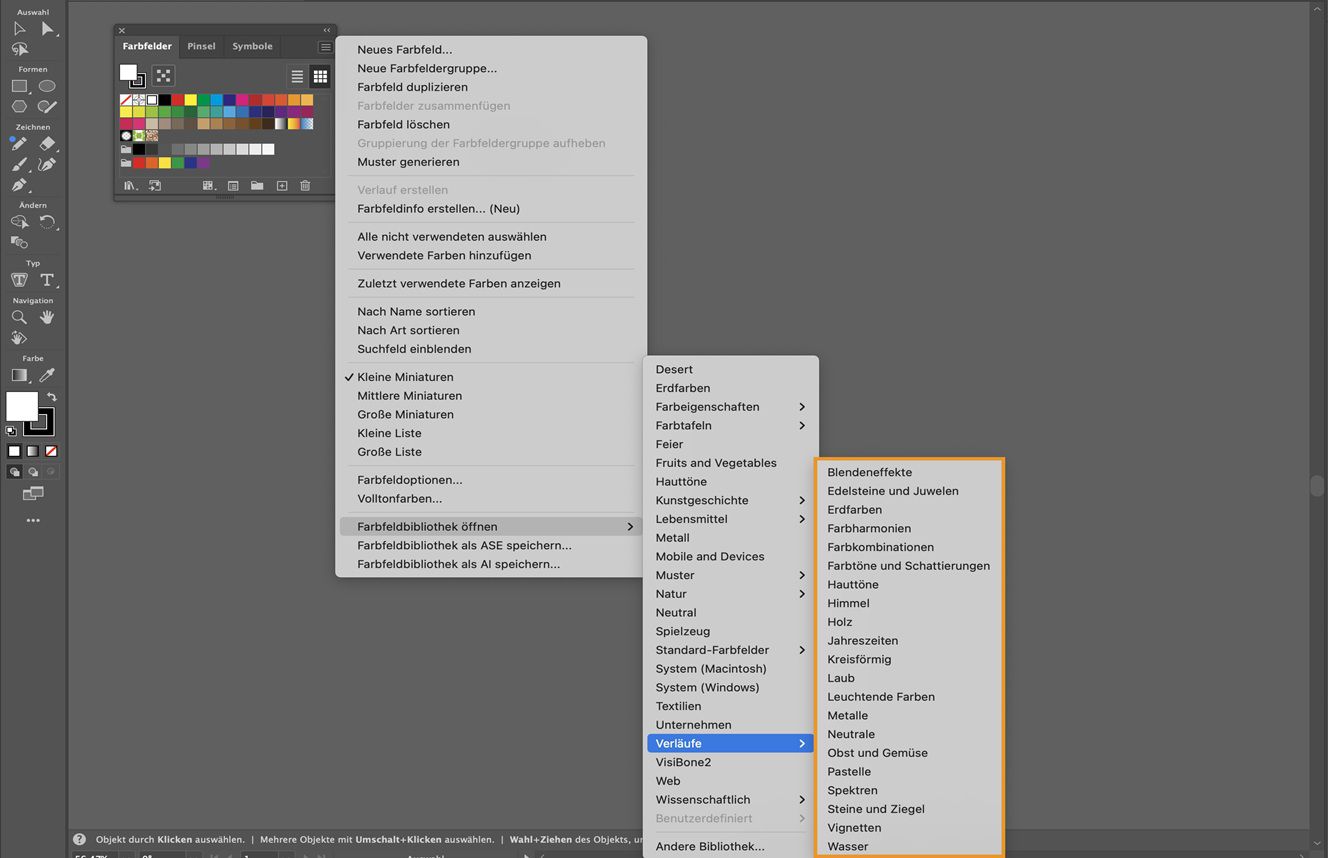Activate the Zoom magnifier tool
The height and width of the screenshot is (858, 1328).
pyautogui.click(x=19, y=317)
